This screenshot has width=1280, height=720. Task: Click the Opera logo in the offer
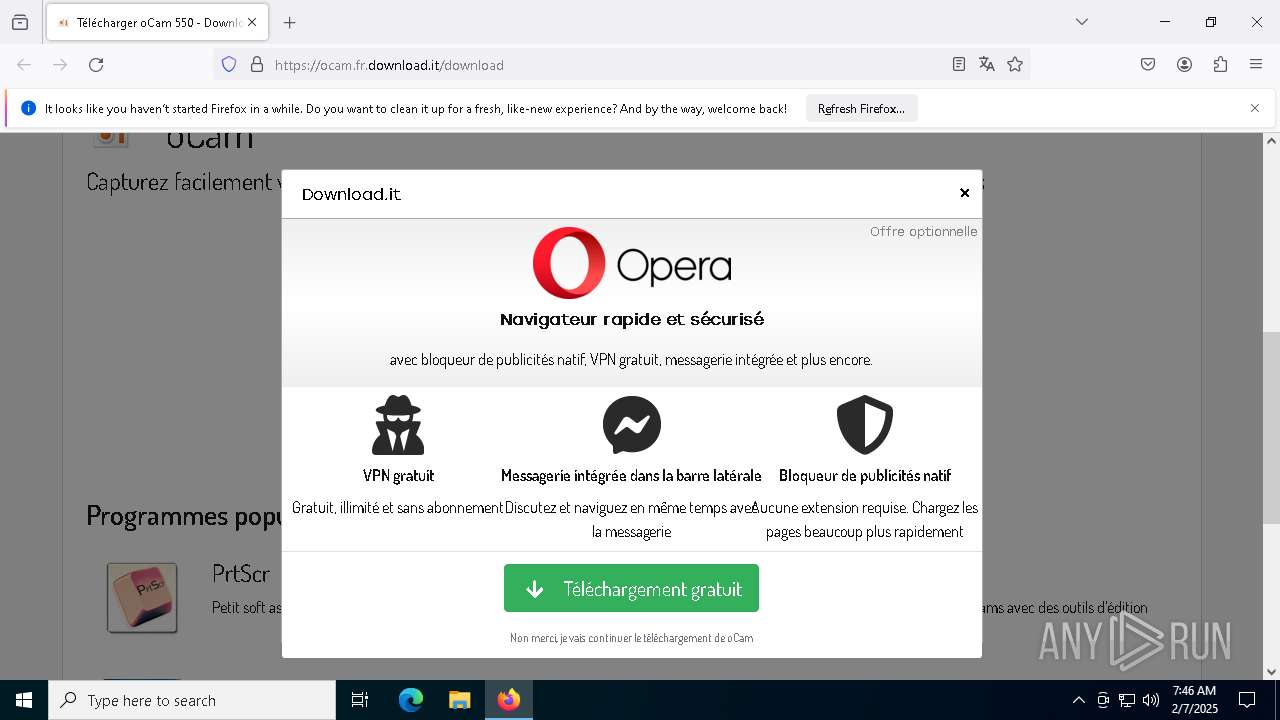[631, 263]
